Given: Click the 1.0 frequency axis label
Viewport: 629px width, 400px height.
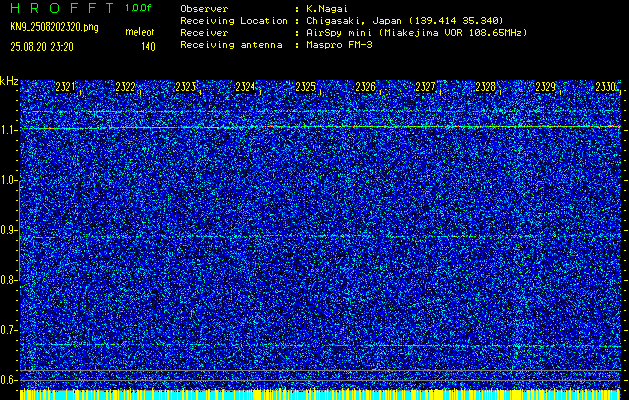Looking at the screenshot, I should coord(8,180).
